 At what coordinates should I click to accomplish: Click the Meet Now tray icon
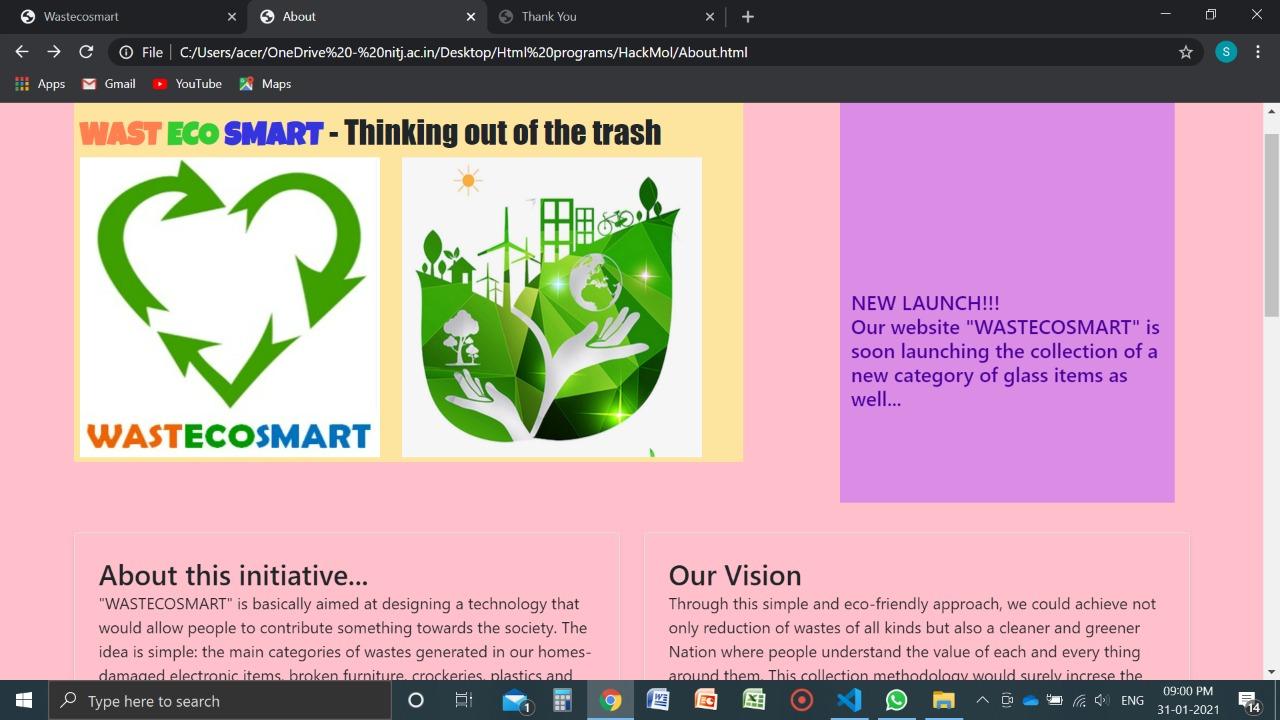[1007, 700]
